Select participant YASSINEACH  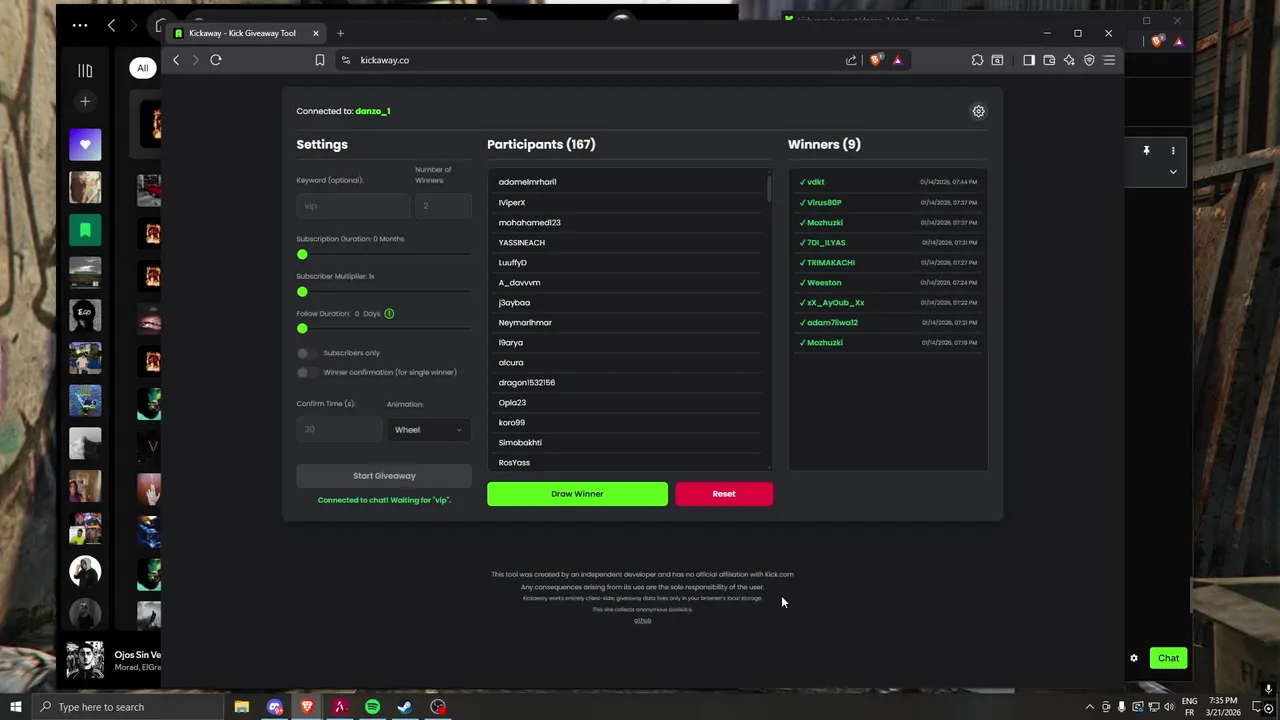point(628,242)
